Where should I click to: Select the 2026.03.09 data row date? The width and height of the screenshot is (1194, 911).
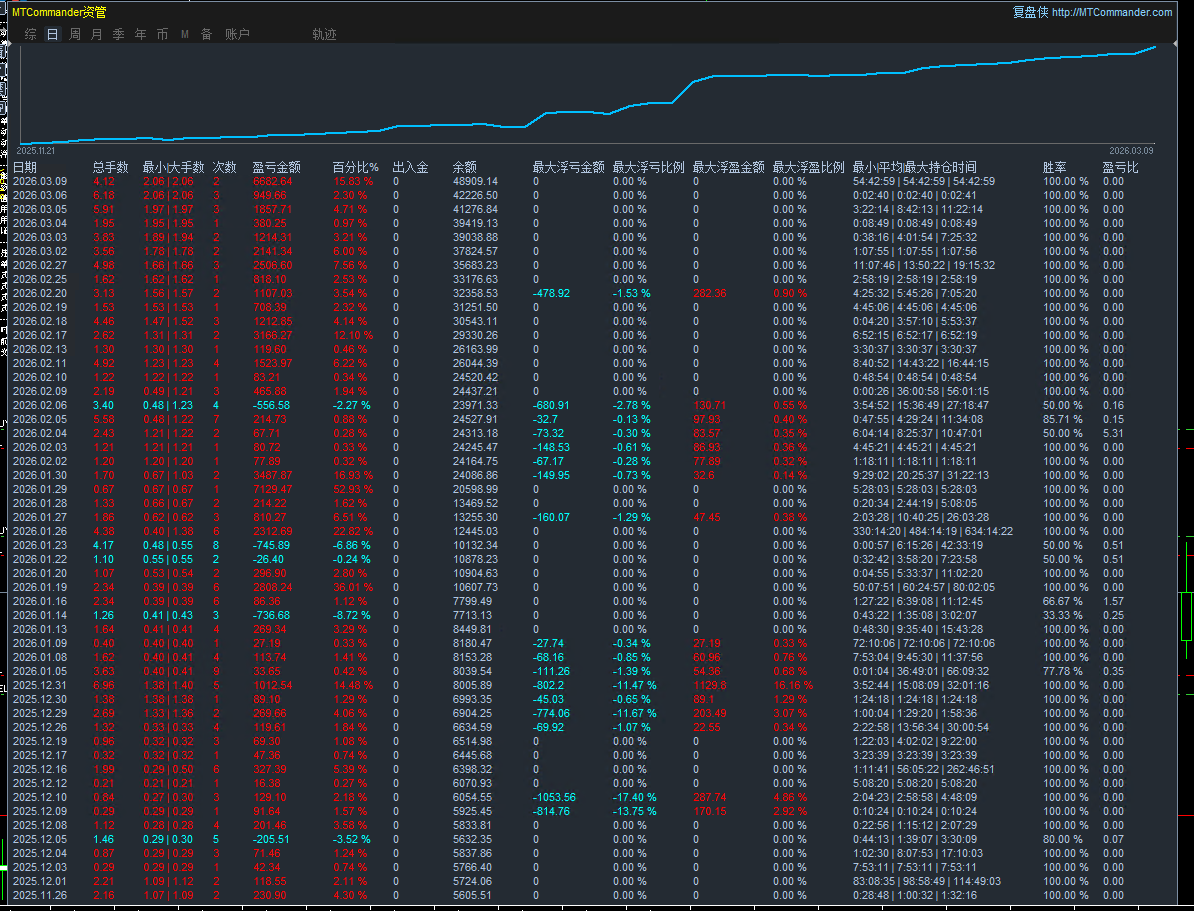point(40,181)
